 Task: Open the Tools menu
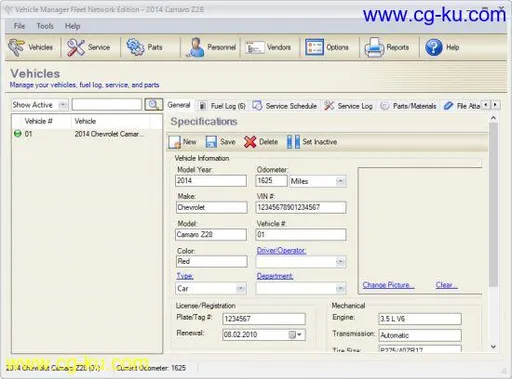tap(45, 26)
